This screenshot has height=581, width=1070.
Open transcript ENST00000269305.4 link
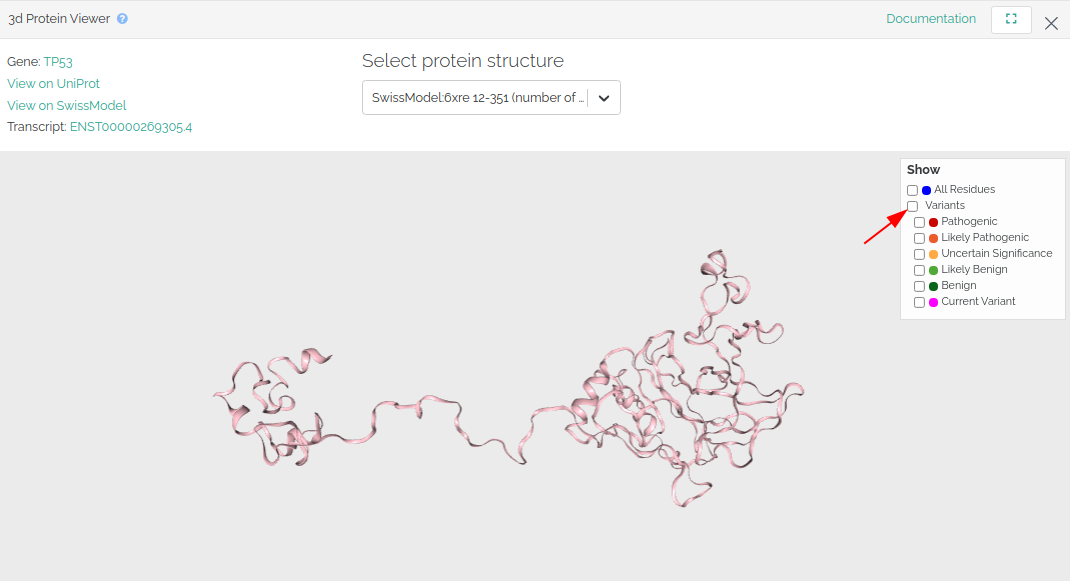click(x=130, y=128)
